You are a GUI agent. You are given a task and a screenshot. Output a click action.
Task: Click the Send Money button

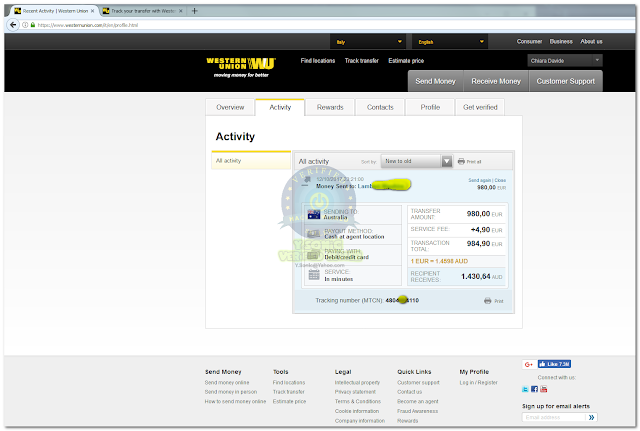(435, 81)
